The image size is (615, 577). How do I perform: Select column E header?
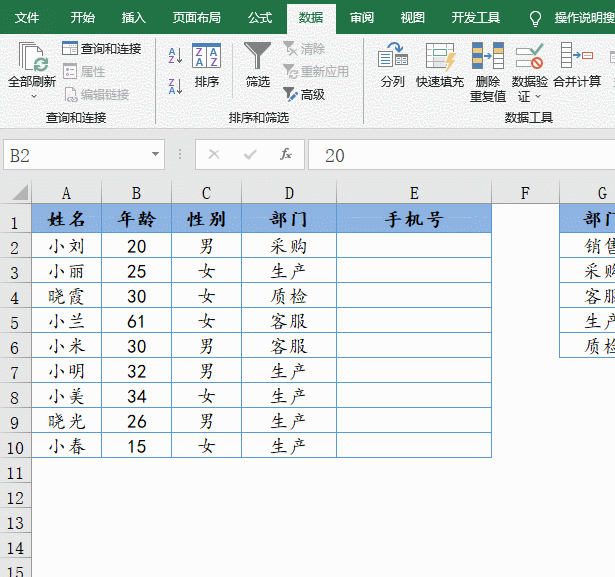[x=414, y=193]
